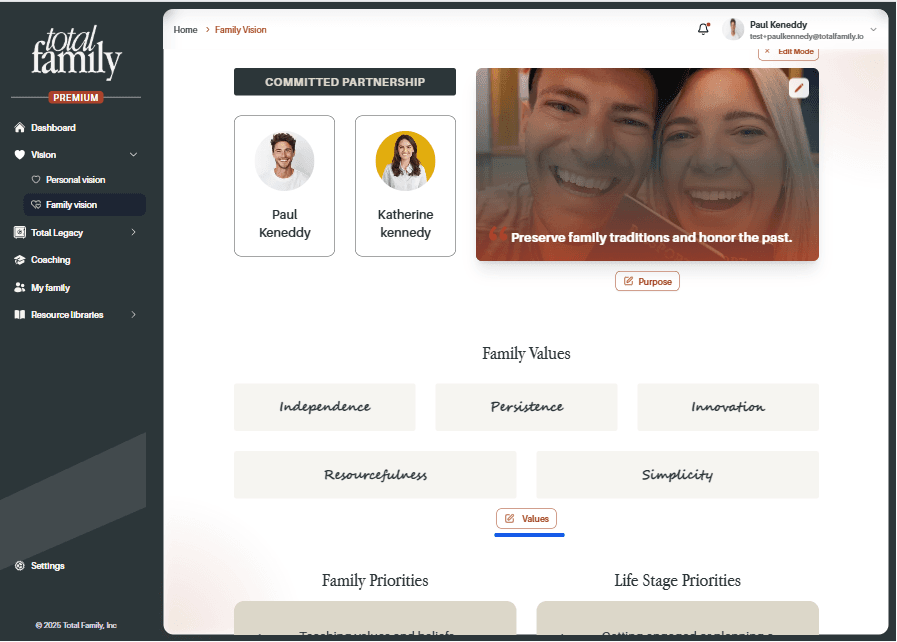Click the Values edit button

526,519
